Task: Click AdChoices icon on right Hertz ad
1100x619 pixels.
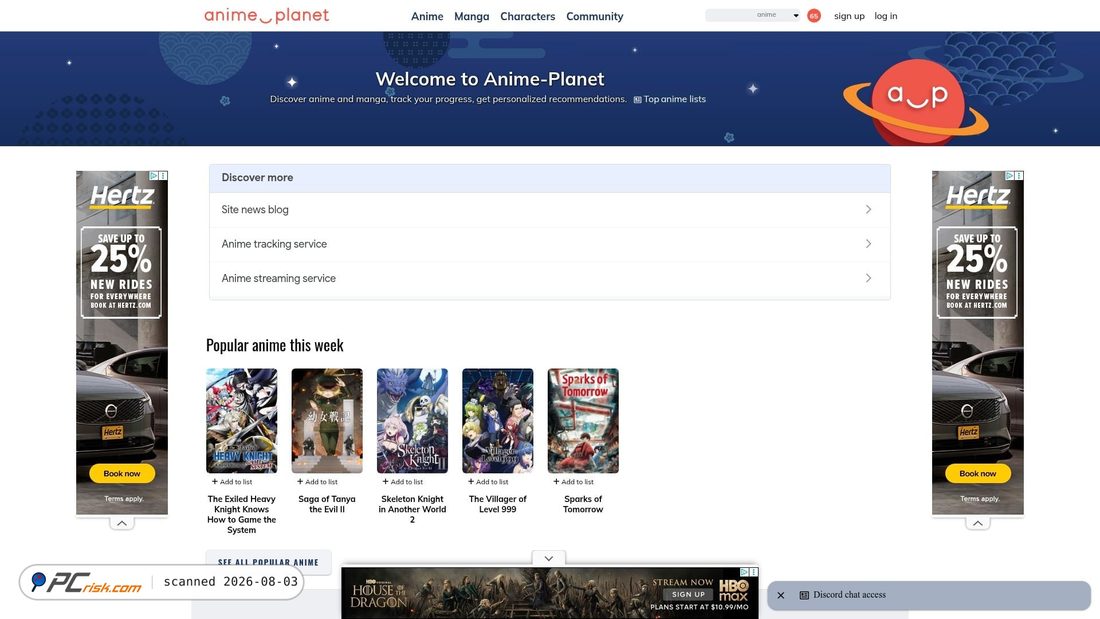Action: point(1010,175)
